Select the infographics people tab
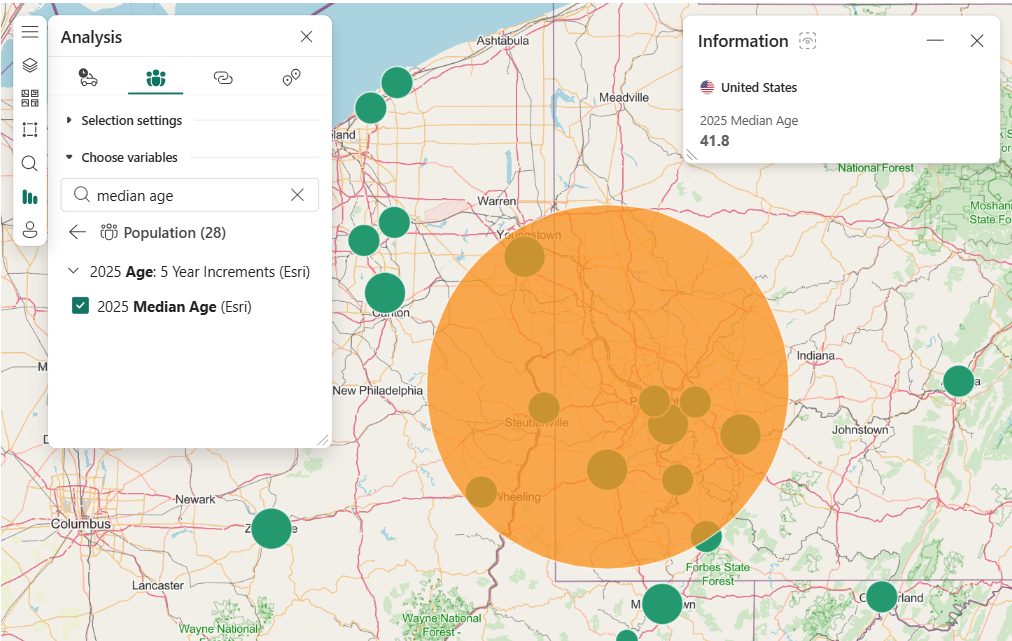 pyautogui.click(x=155, y=78)
